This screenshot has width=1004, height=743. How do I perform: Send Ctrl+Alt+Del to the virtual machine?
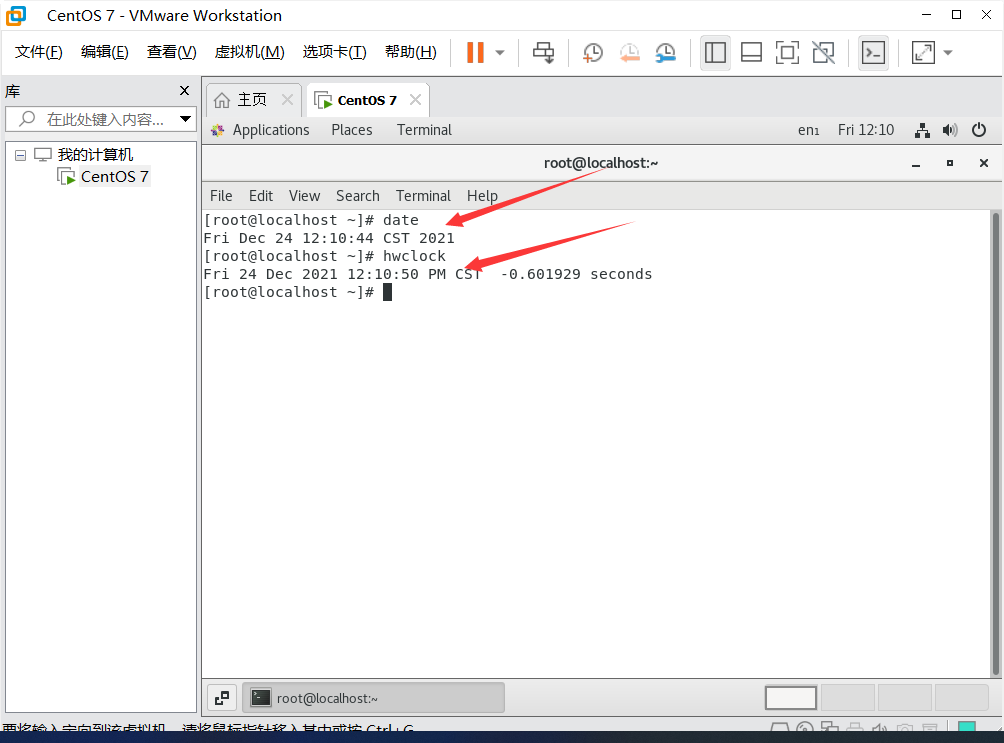tap(544, 53)
